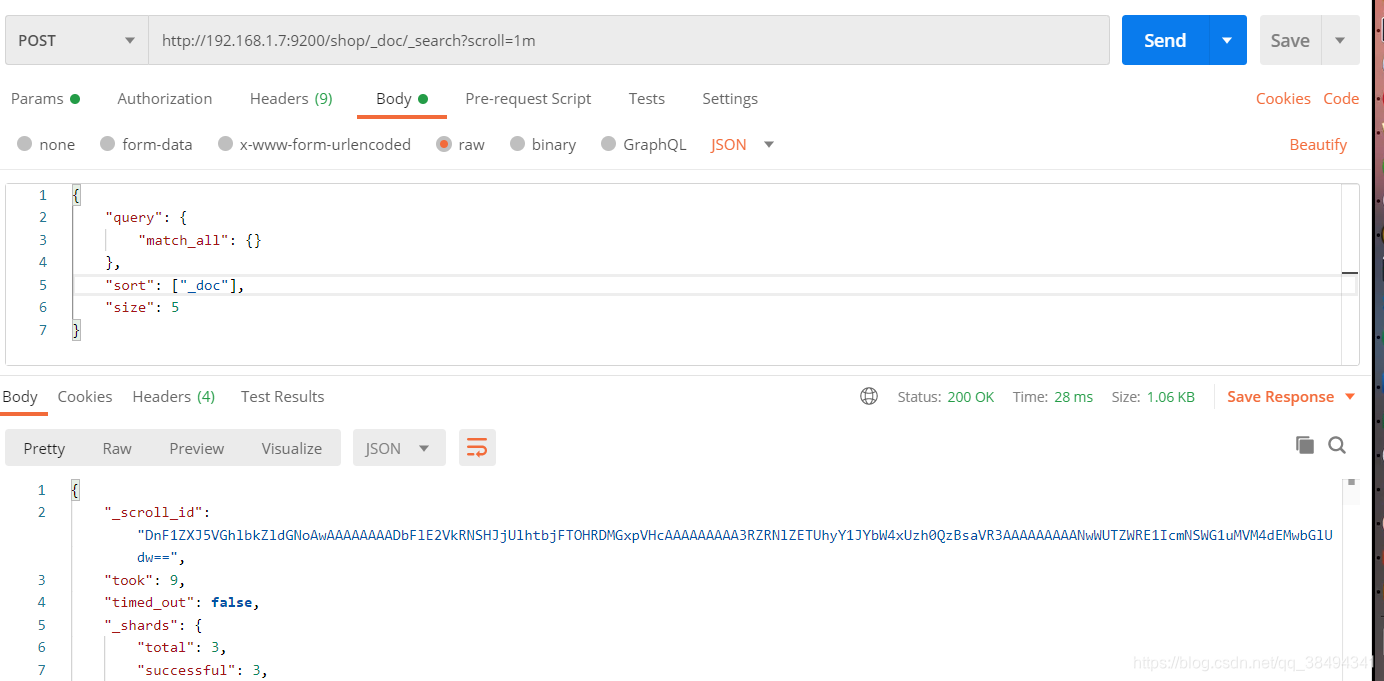Click the request URL input field
Screen dimensions: 1384x681
point(629,40)
